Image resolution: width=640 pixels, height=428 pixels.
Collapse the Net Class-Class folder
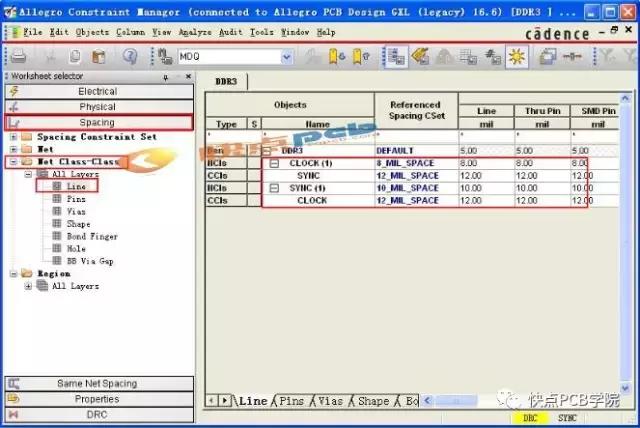click(13, 162)
